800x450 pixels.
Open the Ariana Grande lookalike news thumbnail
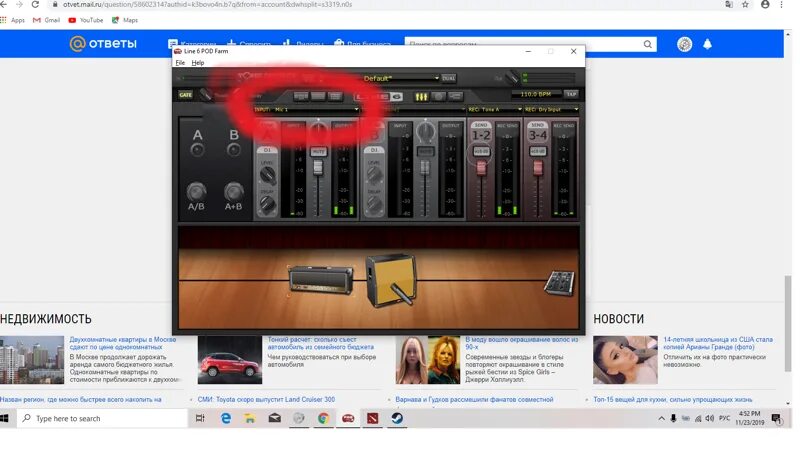tap(625, 360)
